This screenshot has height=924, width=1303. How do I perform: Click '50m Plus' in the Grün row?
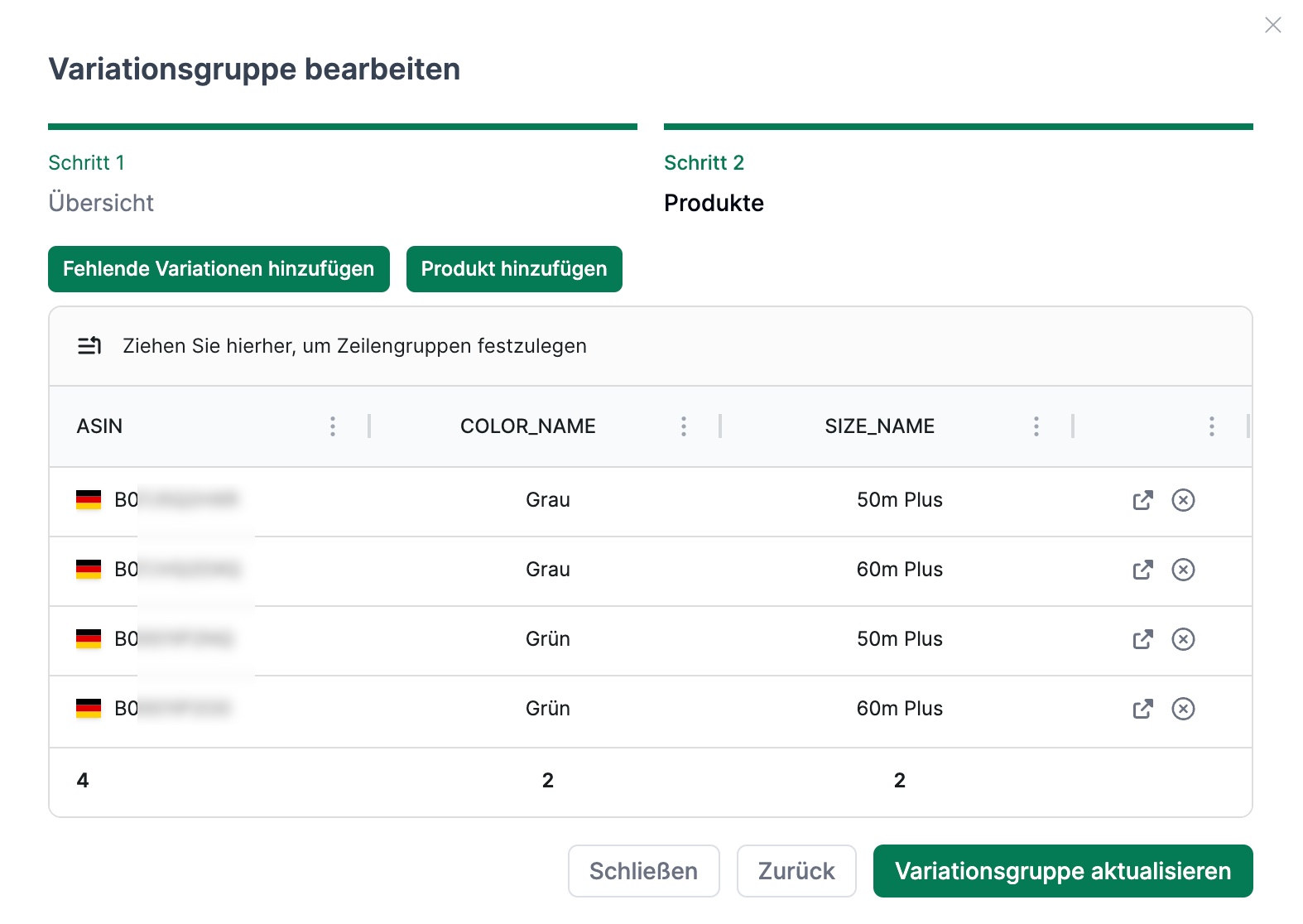point(900,639)
